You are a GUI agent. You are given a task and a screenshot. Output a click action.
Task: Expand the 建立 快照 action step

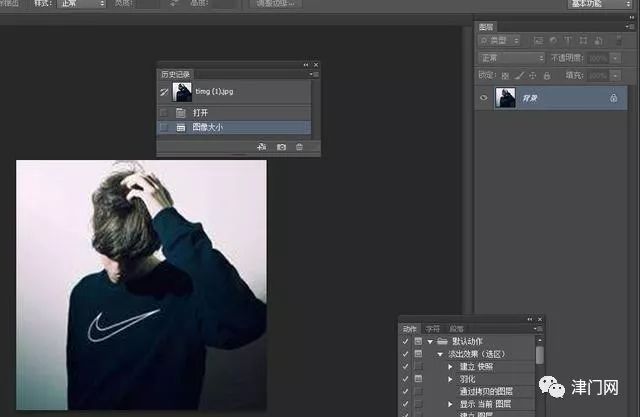click(x=450, y=367)
